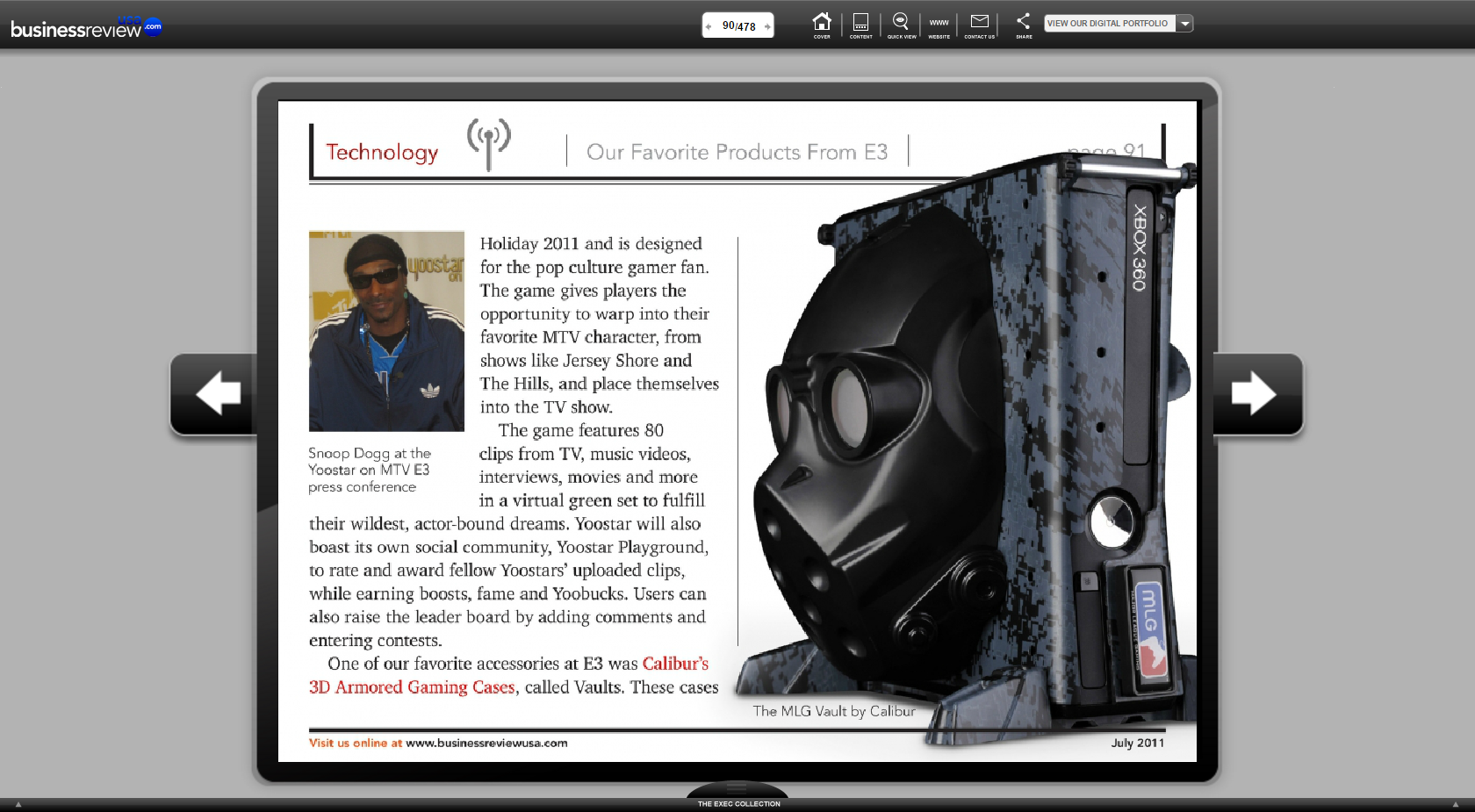Open the View Our Digital Portfolio dropdown
This screenshot has width=1475, height=812.
pos(1108,24)
